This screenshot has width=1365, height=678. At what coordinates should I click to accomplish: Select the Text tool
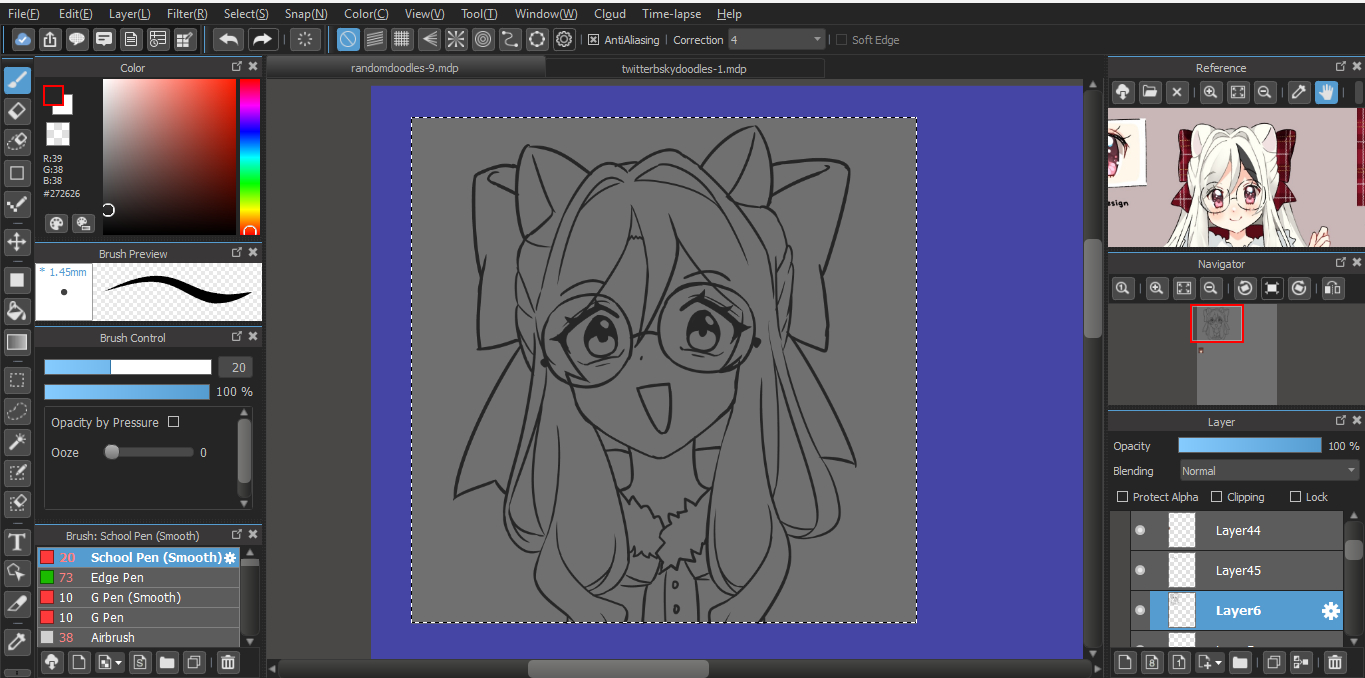coord(17,543)
